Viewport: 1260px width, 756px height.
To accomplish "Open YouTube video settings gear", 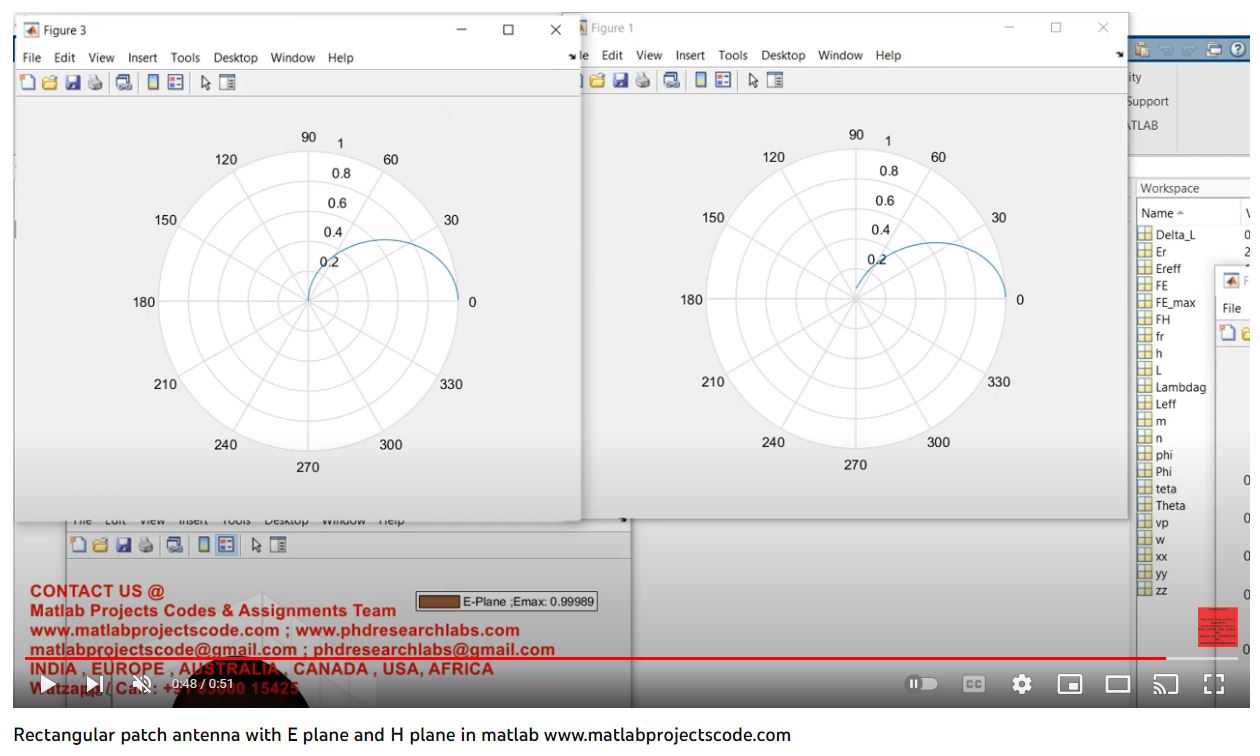I will pyautogui.click(x=1021, y=684).
